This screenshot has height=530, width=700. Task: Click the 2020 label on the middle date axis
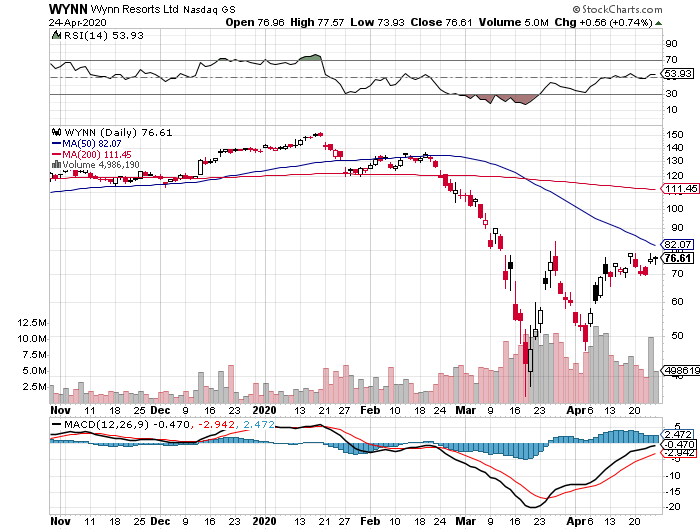click(264, 410)
